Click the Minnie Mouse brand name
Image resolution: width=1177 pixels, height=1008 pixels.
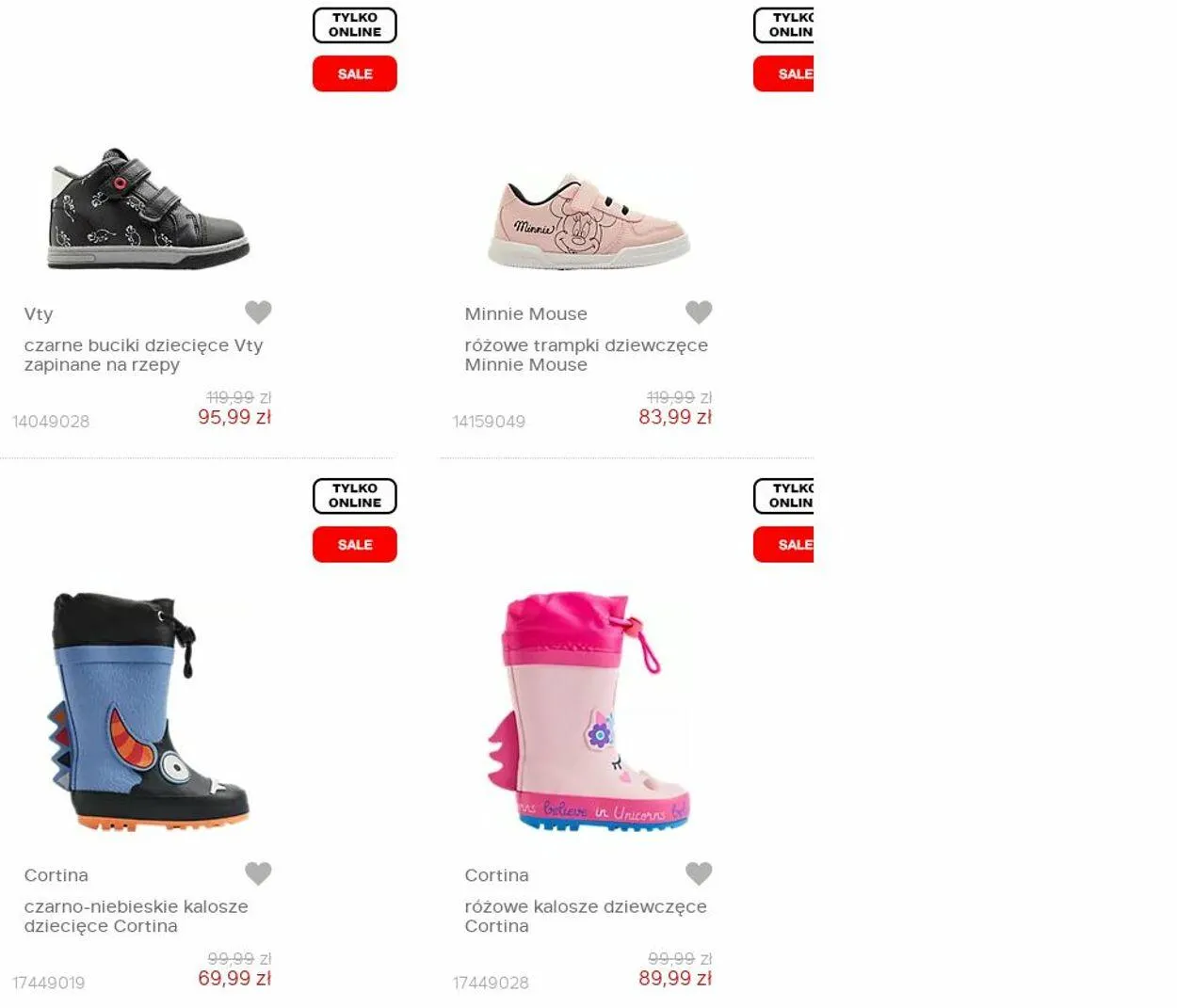525,313
